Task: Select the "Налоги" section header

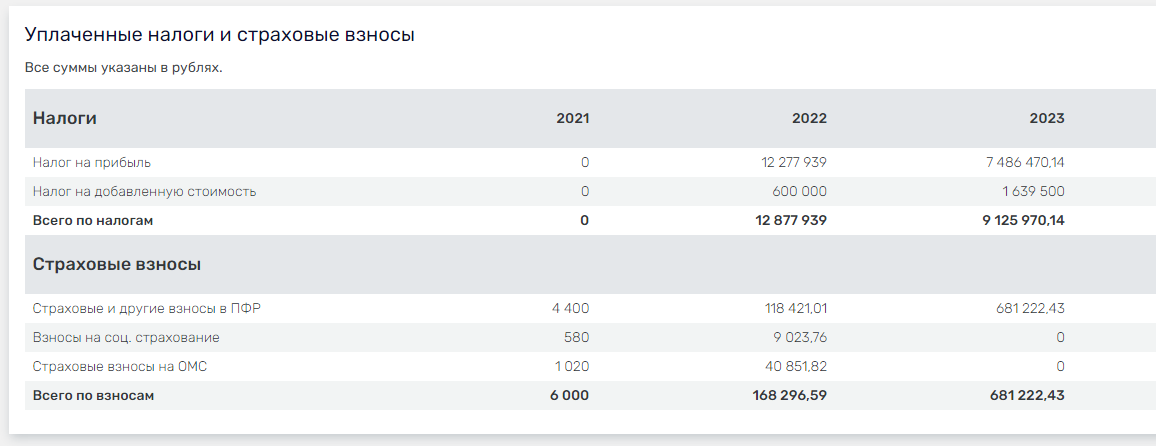Action: [65, 118]
